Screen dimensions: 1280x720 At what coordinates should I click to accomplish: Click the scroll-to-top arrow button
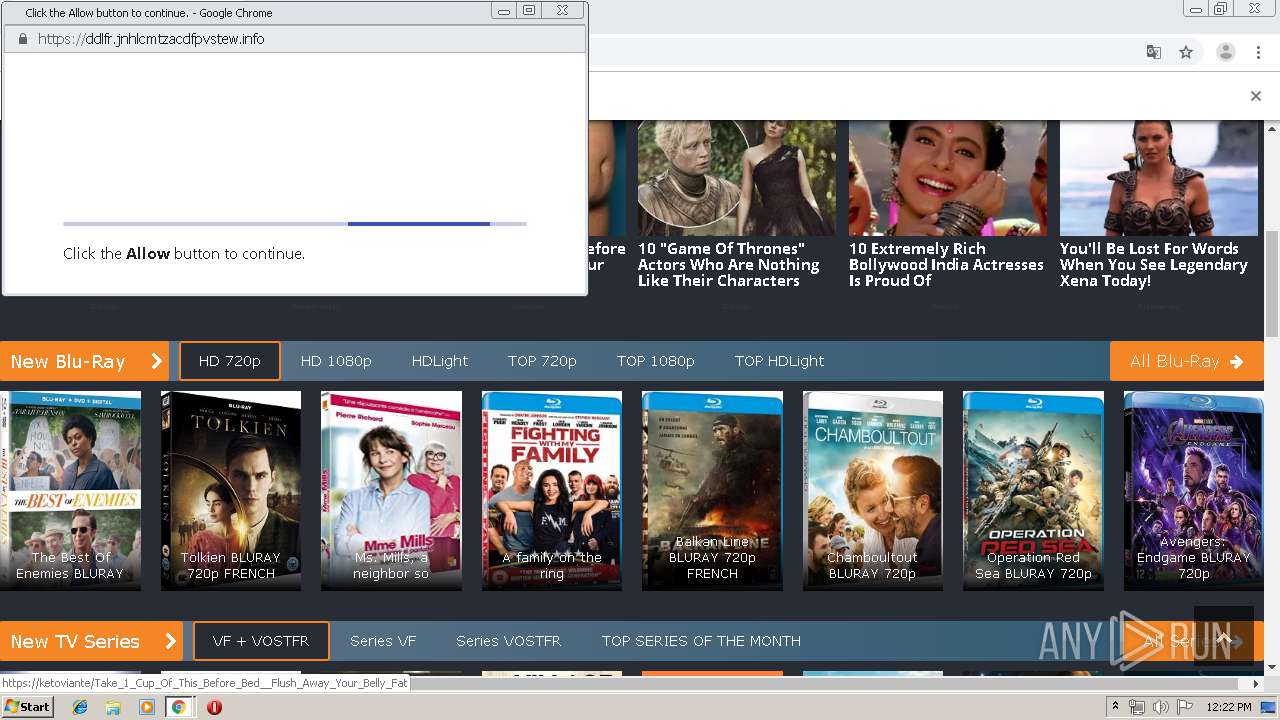pos(1223,636)
